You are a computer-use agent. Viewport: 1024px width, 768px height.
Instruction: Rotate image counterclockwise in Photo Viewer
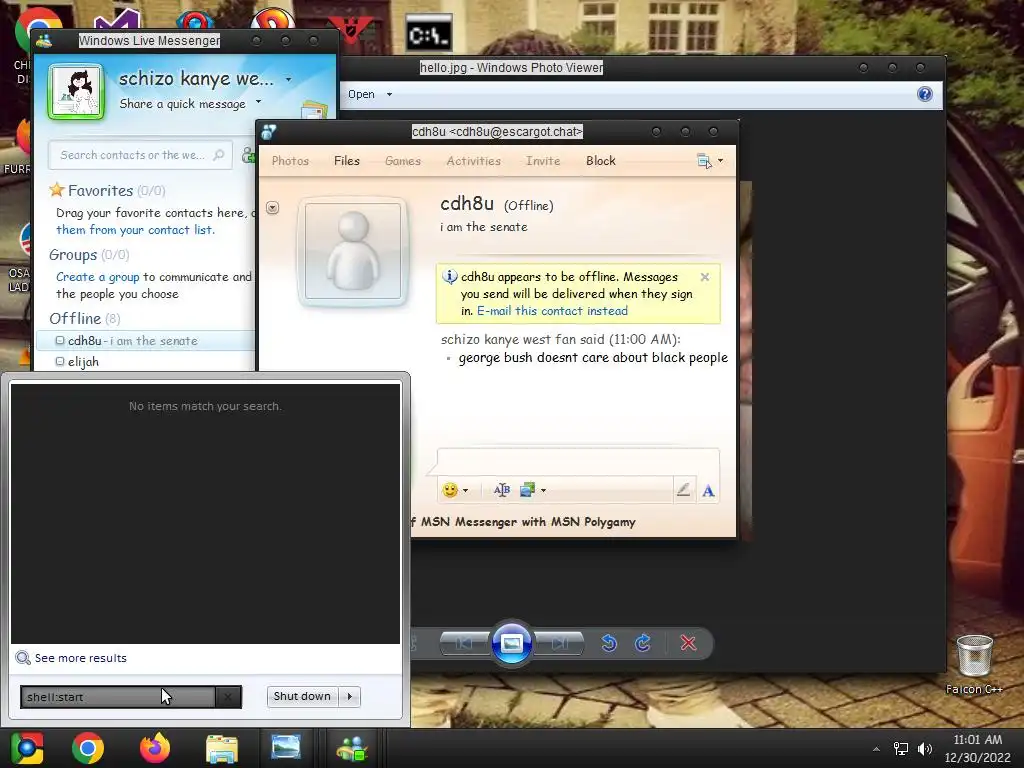point(609,643)
